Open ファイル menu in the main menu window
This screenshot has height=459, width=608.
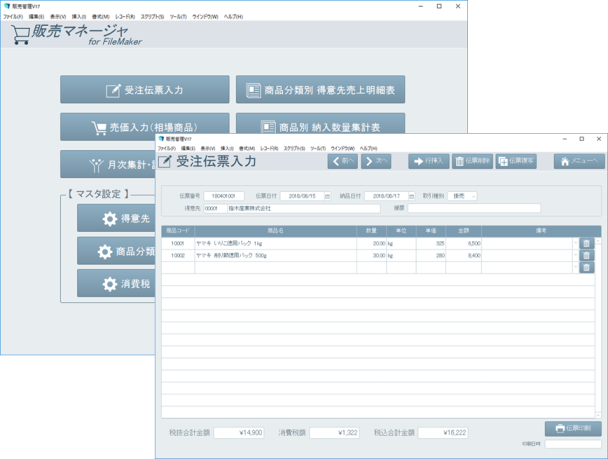[x=13, y=17]
